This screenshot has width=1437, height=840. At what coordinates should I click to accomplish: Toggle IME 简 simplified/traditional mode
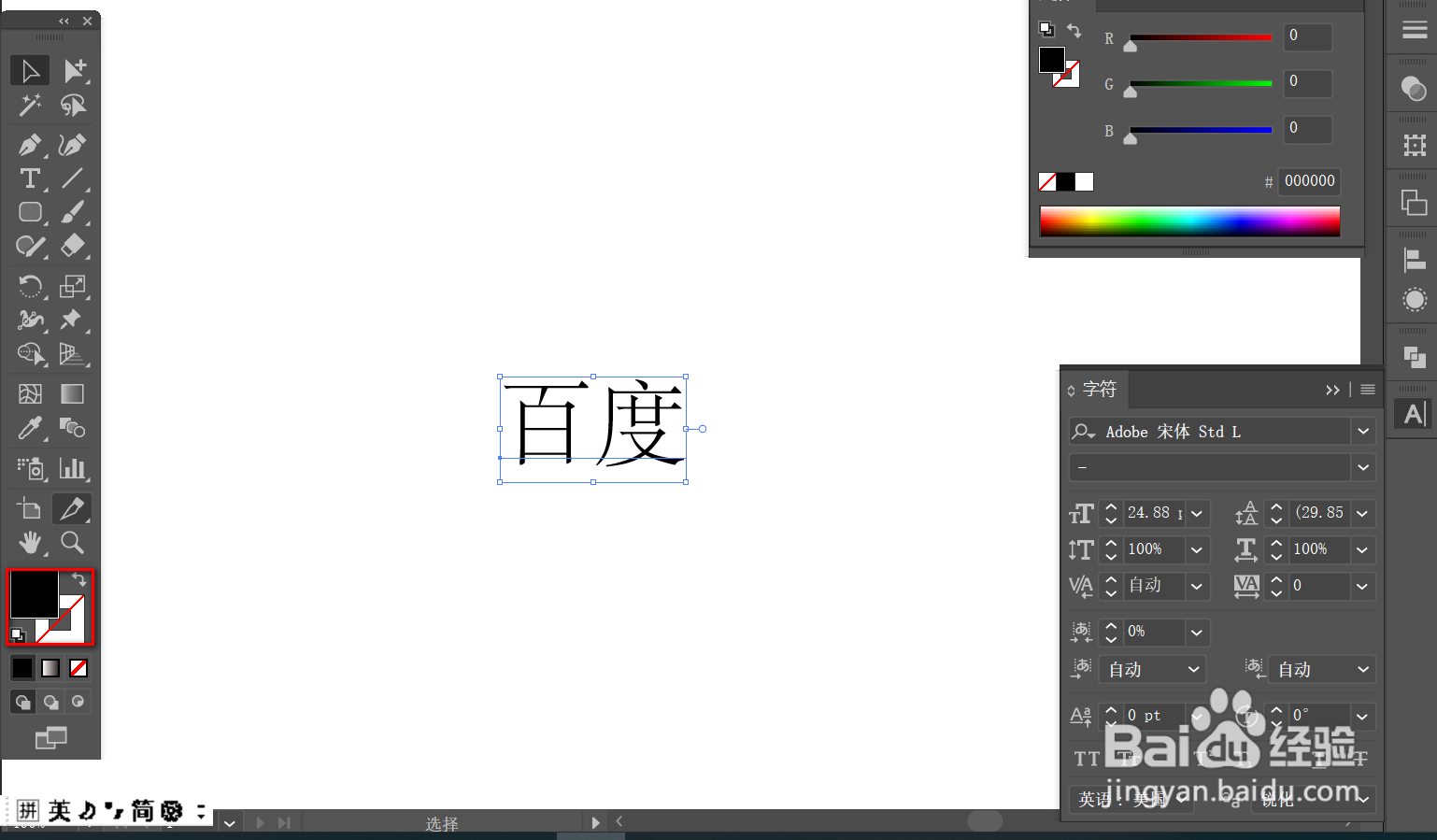pyautogui.click(x=142, y=811)
